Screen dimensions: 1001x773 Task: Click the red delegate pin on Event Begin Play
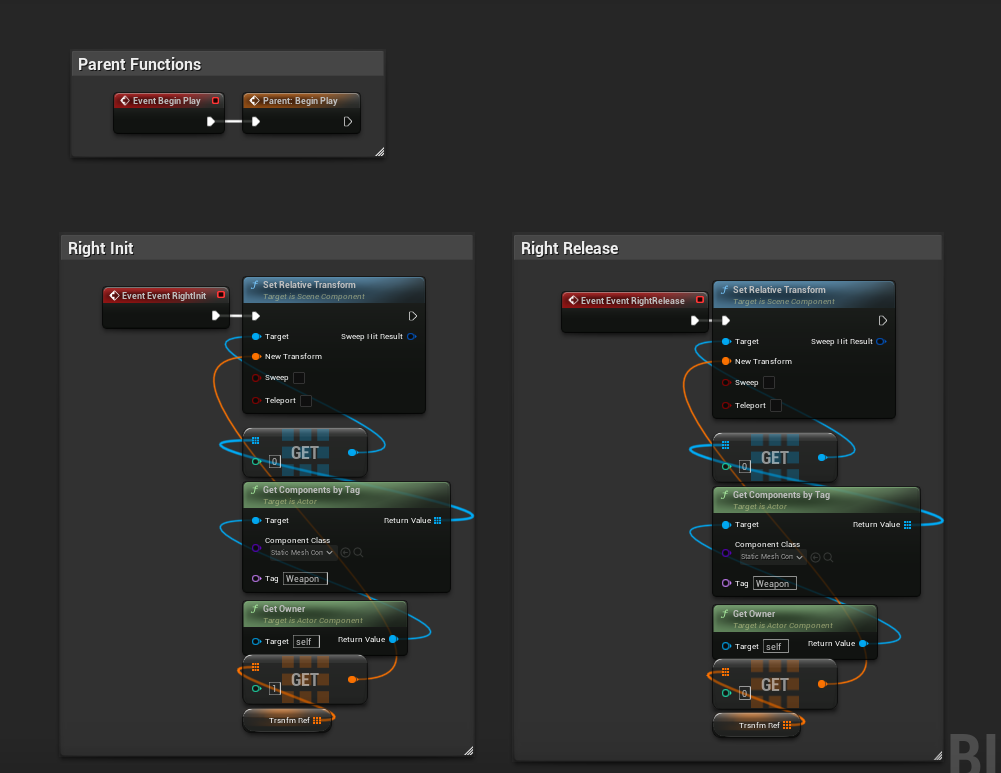pos(215,100)
